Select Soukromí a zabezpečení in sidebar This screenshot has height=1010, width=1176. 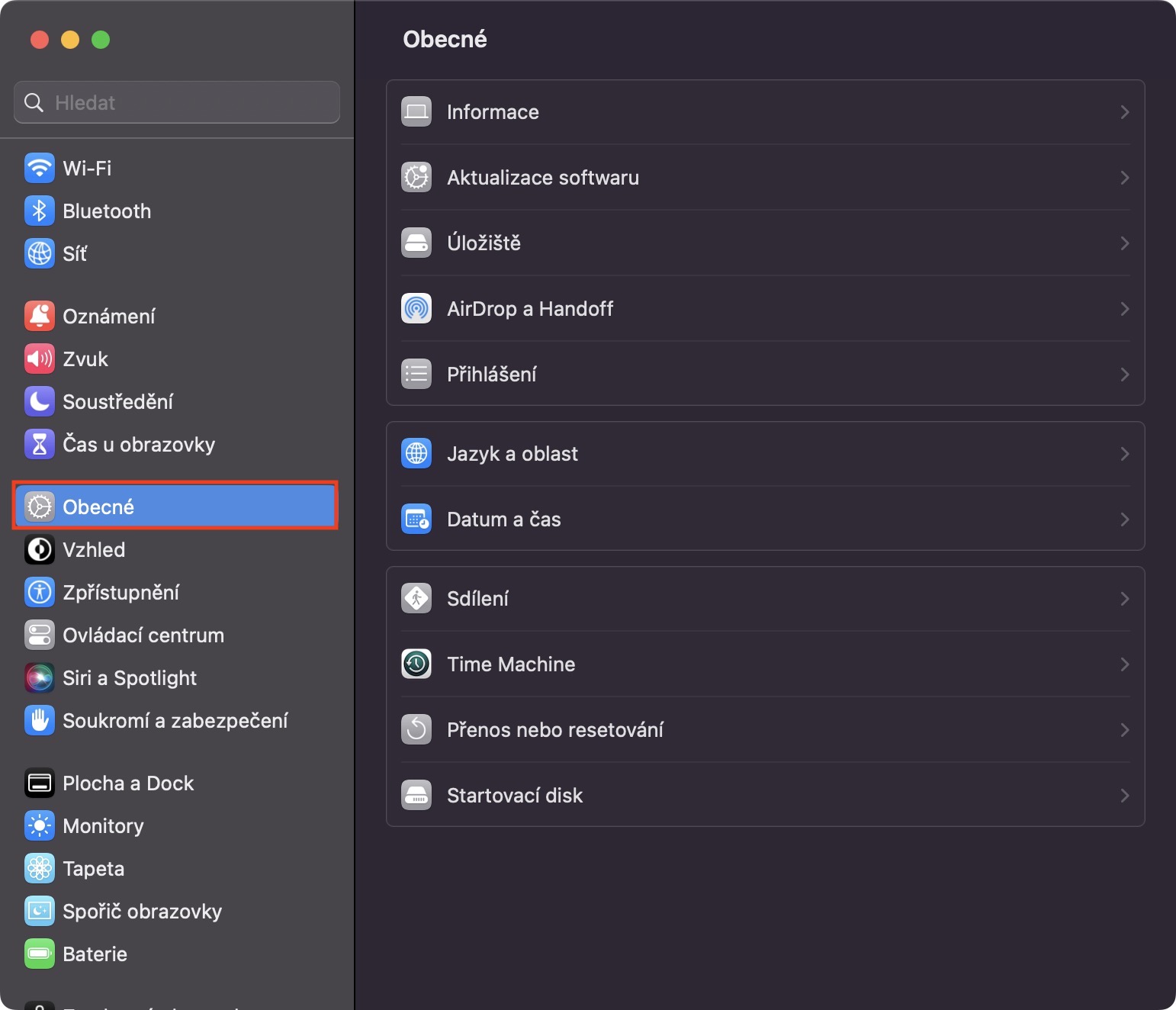(x=175, y=720)
